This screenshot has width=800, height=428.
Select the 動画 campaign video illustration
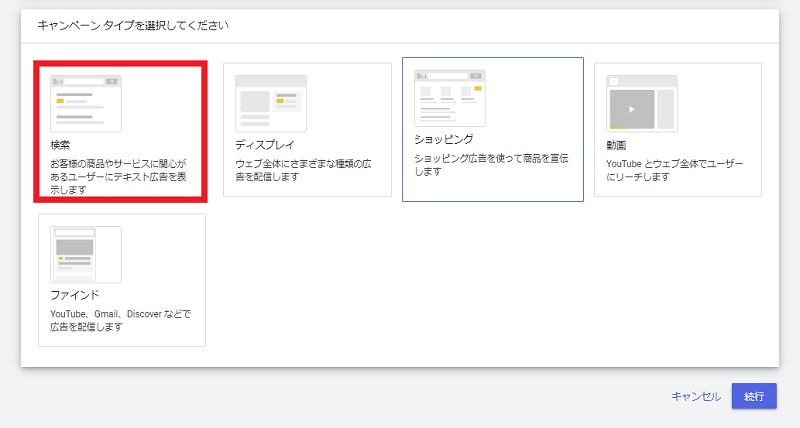642,104
